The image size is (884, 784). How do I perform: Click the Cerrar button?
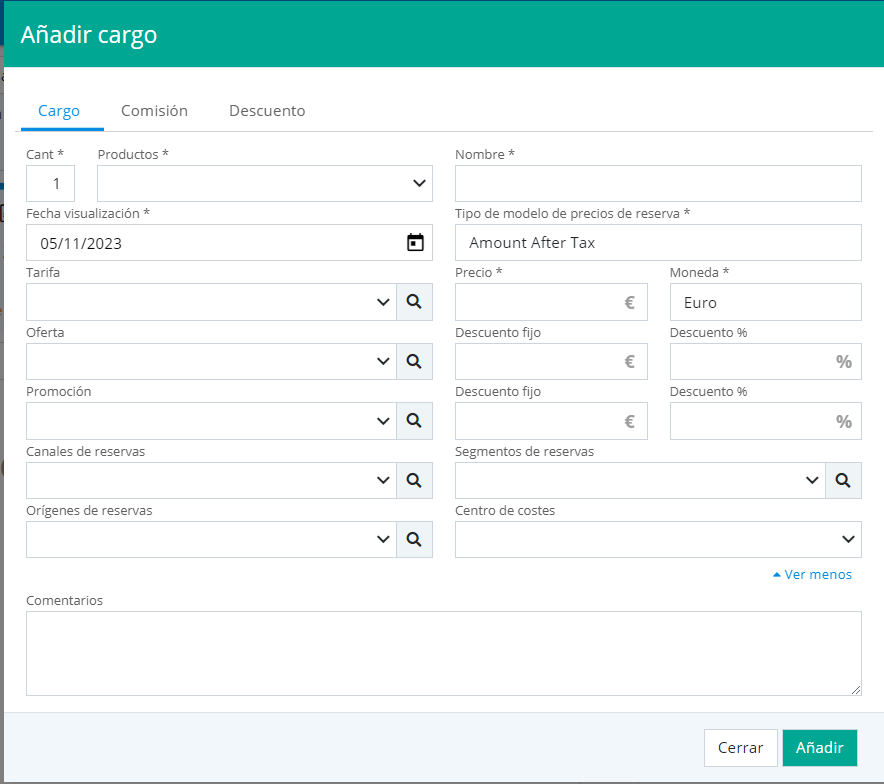pos(740,747)
